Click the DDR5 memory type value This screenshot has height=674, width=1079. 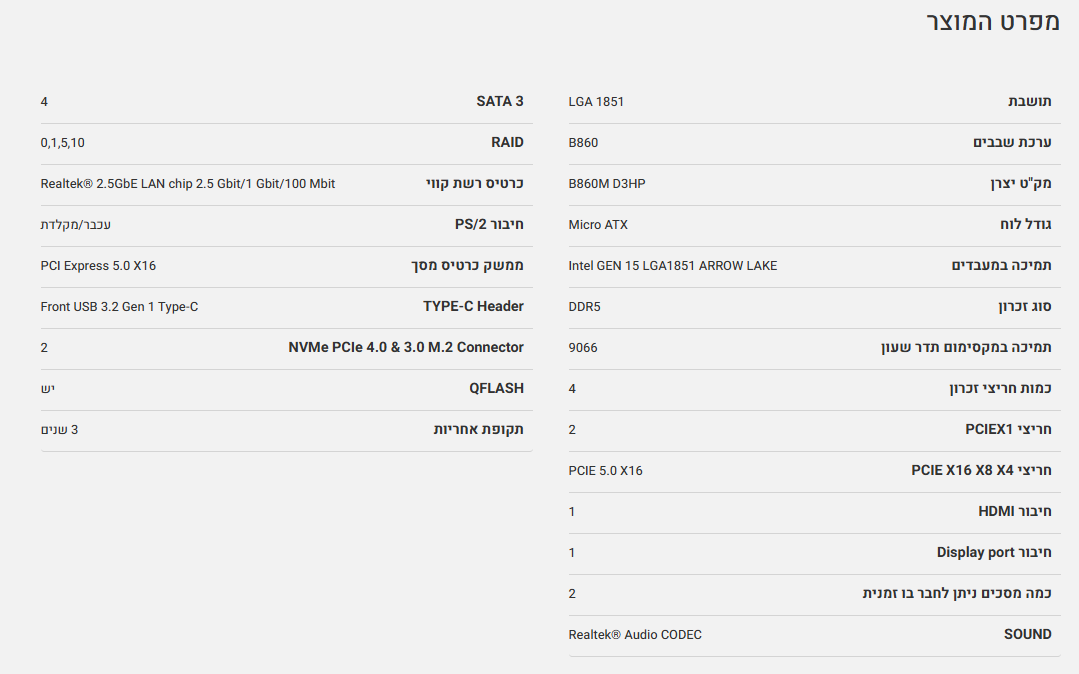[584, 307]
